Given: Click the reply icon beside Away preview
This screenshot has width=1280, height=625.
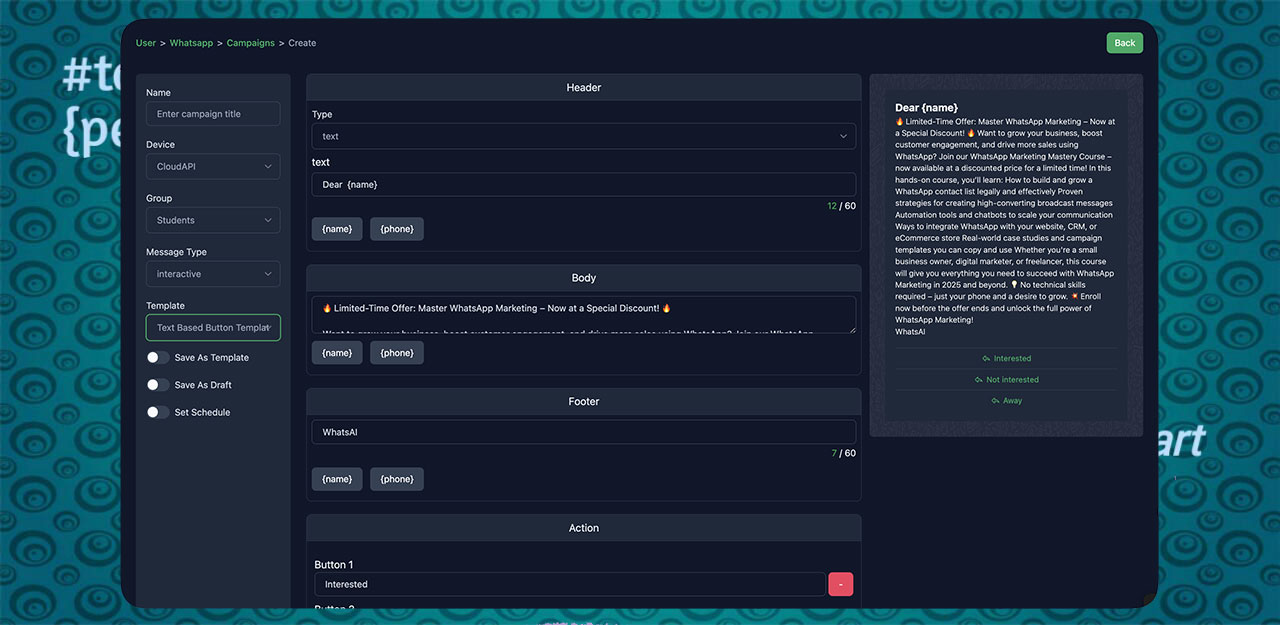Looking at the screenshot, I should point(995,401).
